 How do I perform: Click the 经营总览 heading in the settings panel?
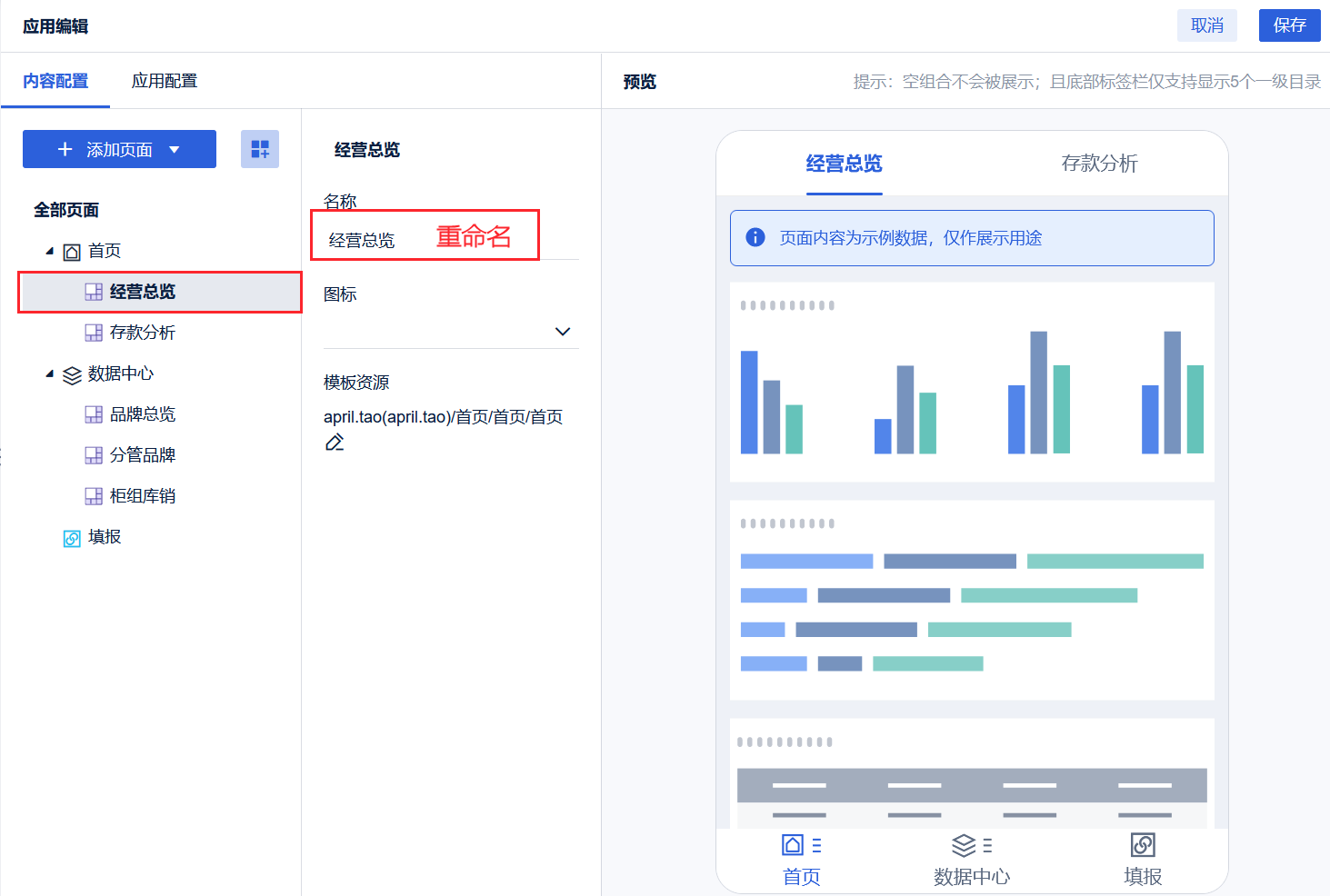(367, 150)
